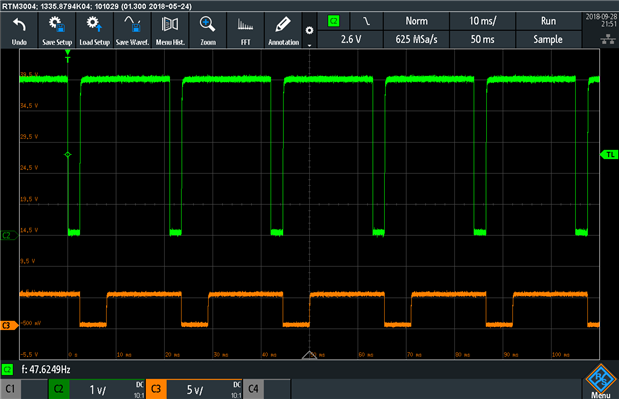619x399 pixels.
Task: Change the falling edge trigger slope
Action: [x=366, y=21]
